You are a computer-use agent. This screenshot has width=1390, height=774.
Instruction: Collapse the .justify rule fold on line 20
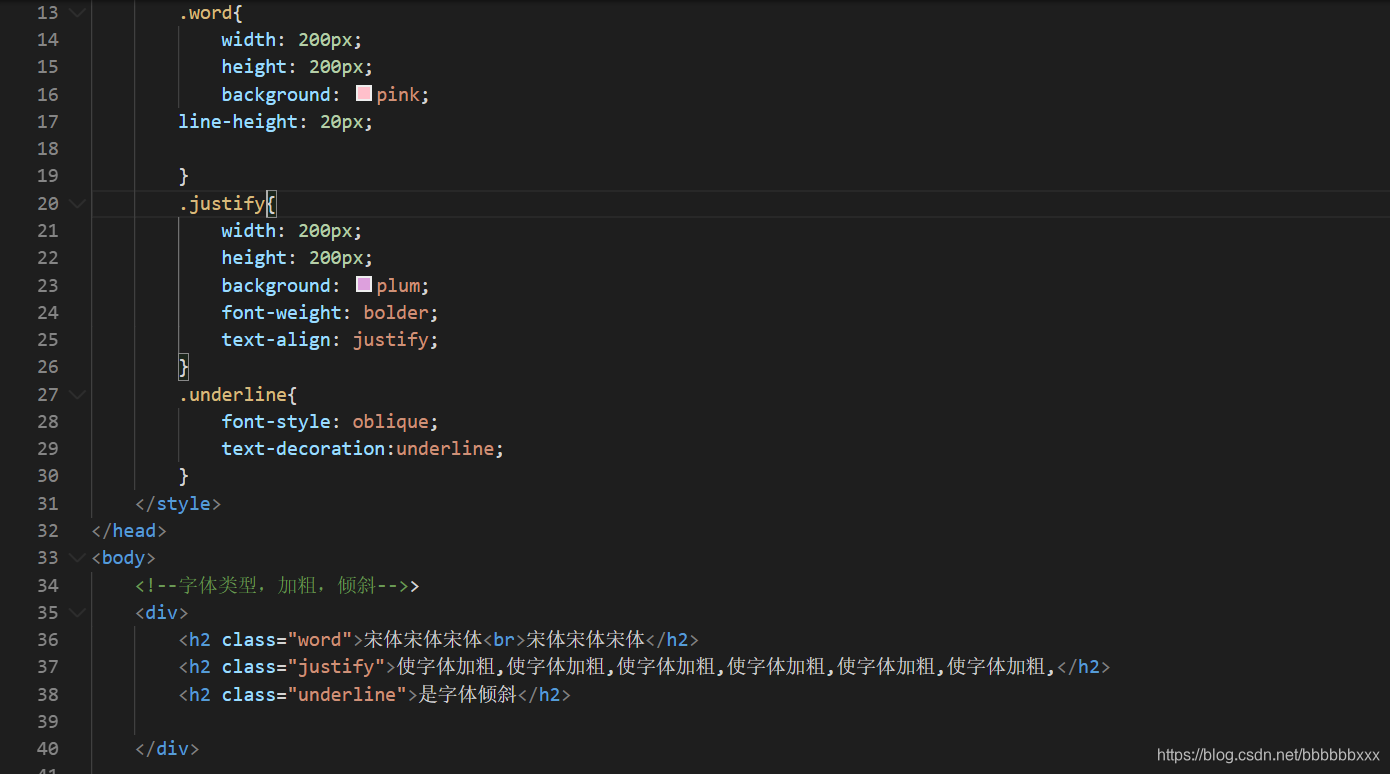(x=77, y=204)
